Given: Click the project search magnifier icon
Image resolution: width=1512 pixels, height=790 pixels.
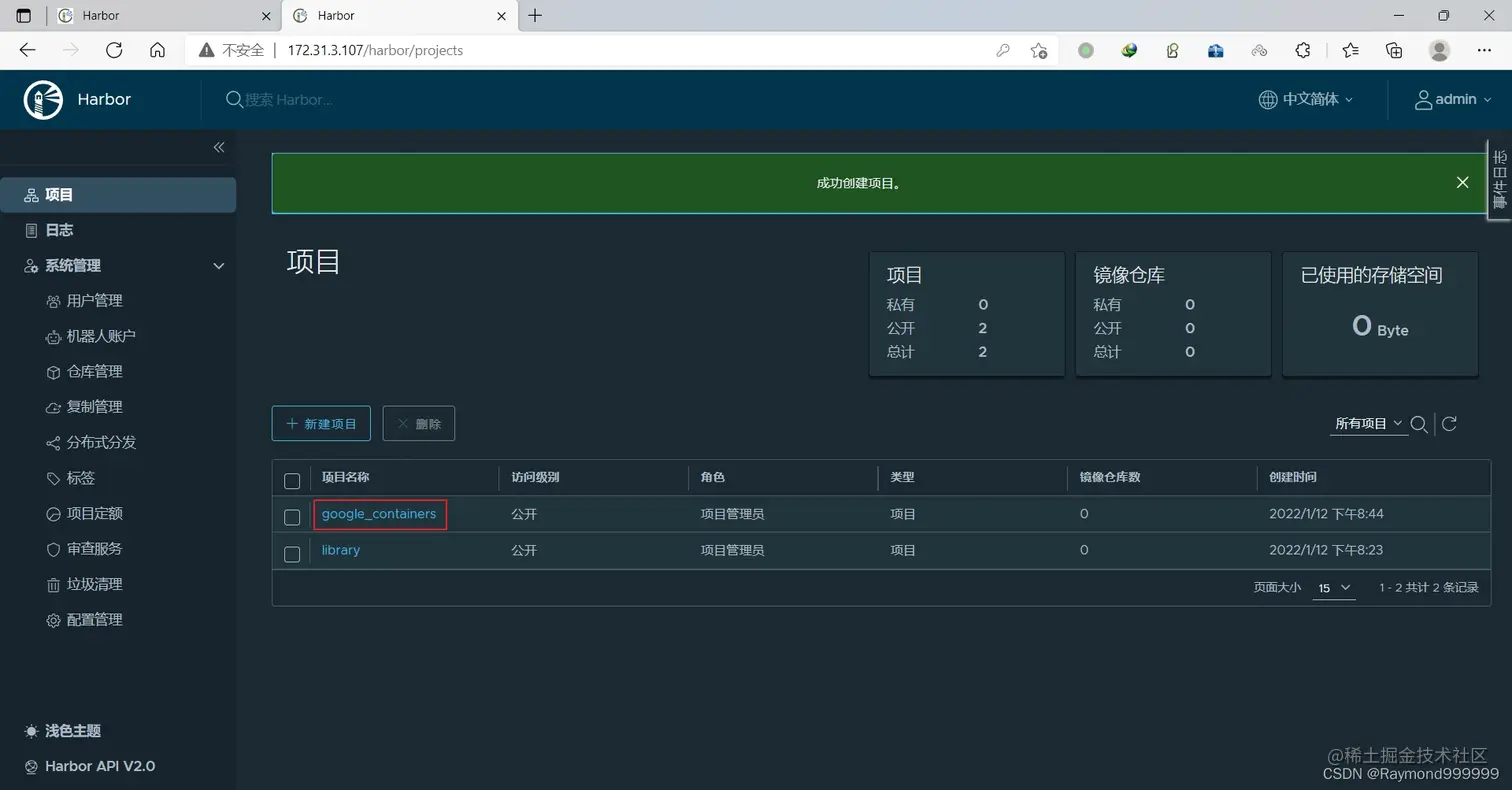Looking at the screenshot, I should [1418, 424].
